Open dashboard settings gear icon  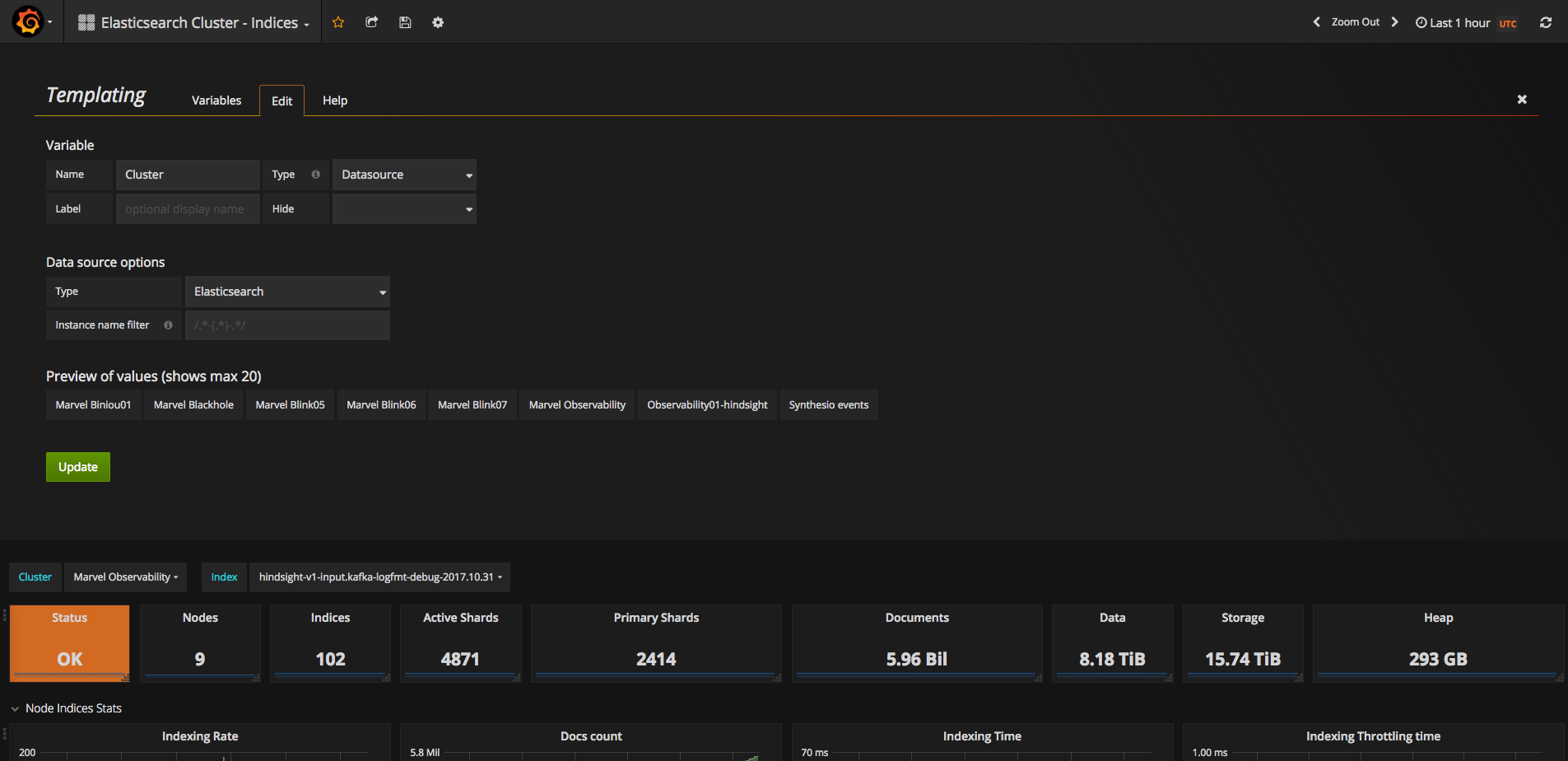click(x=438, y=22)
